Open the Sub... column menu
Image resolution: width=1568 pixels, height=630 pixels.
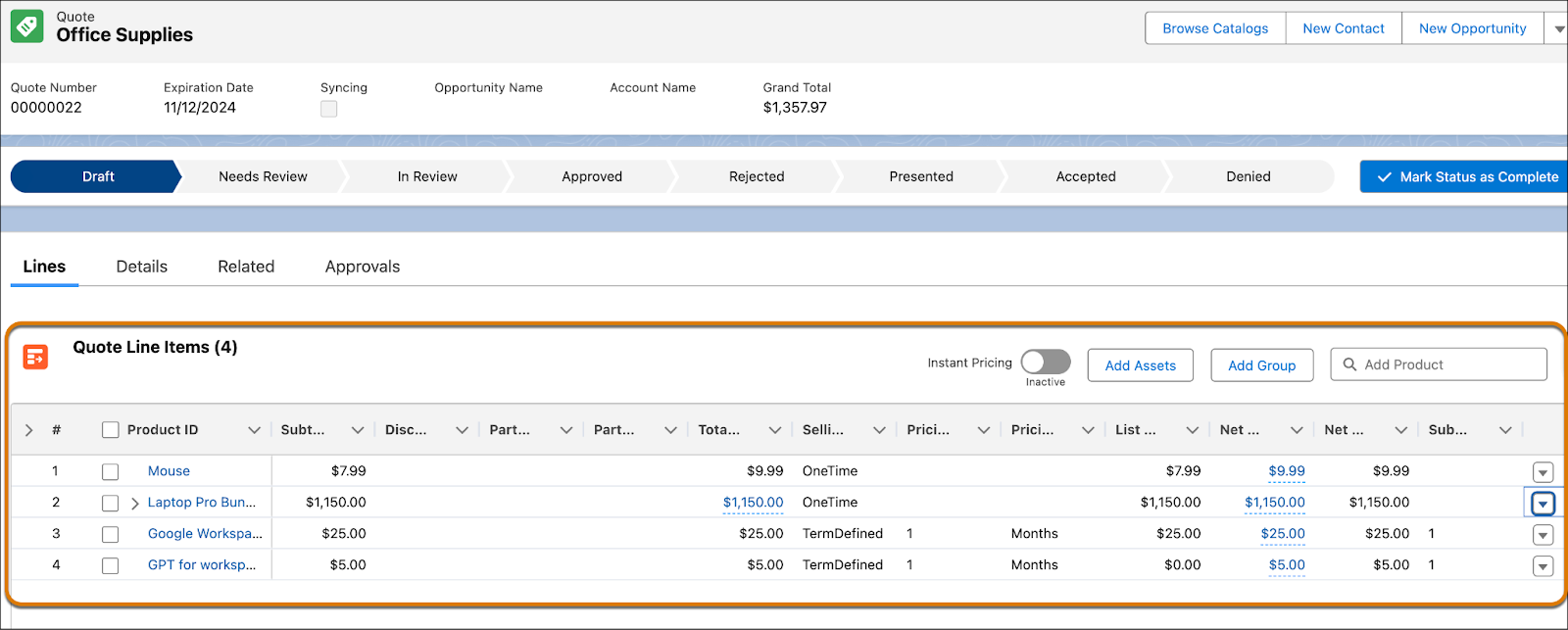(1505, 430)
